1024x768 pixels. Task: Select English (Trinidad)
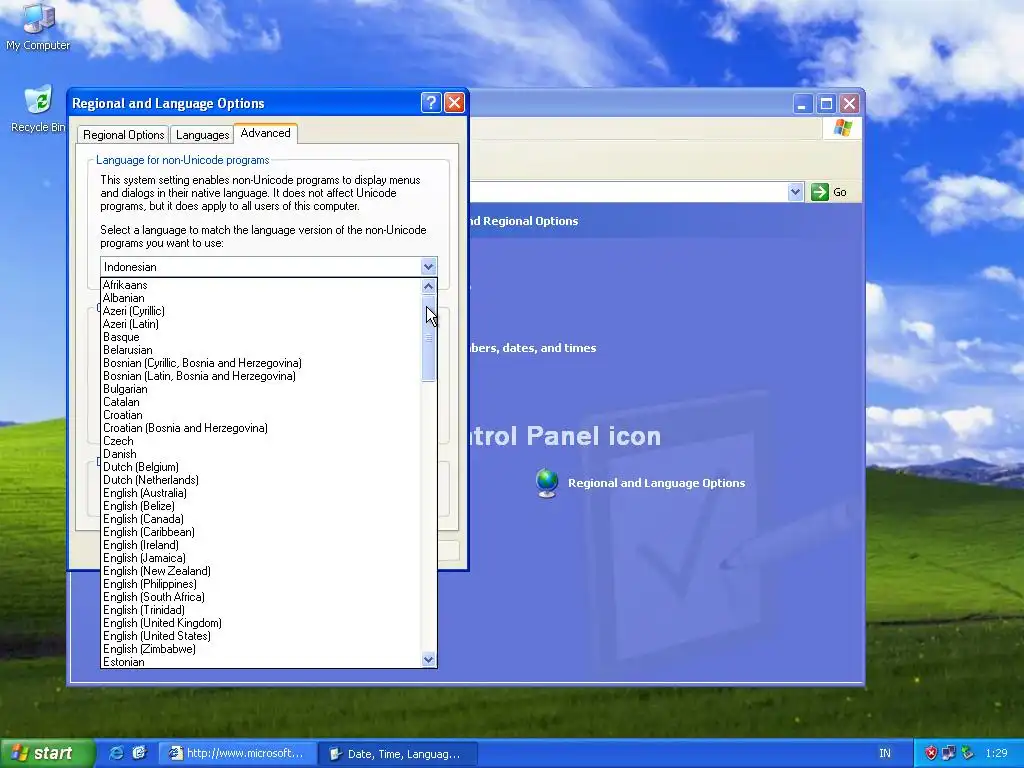click(x=261, y=611)
